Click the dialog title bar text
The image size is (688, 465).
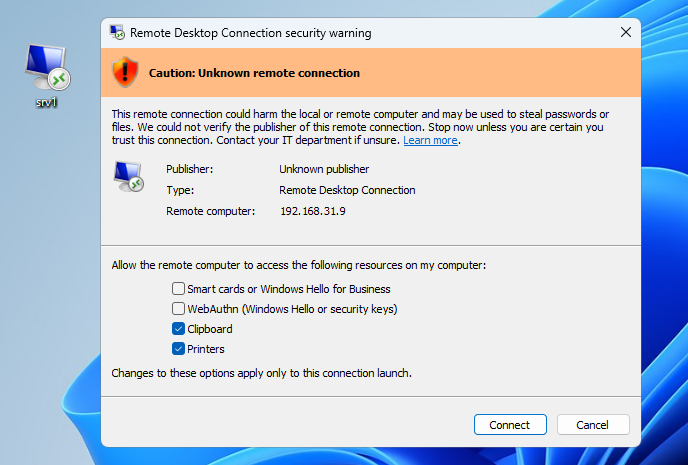click(250, 33)
